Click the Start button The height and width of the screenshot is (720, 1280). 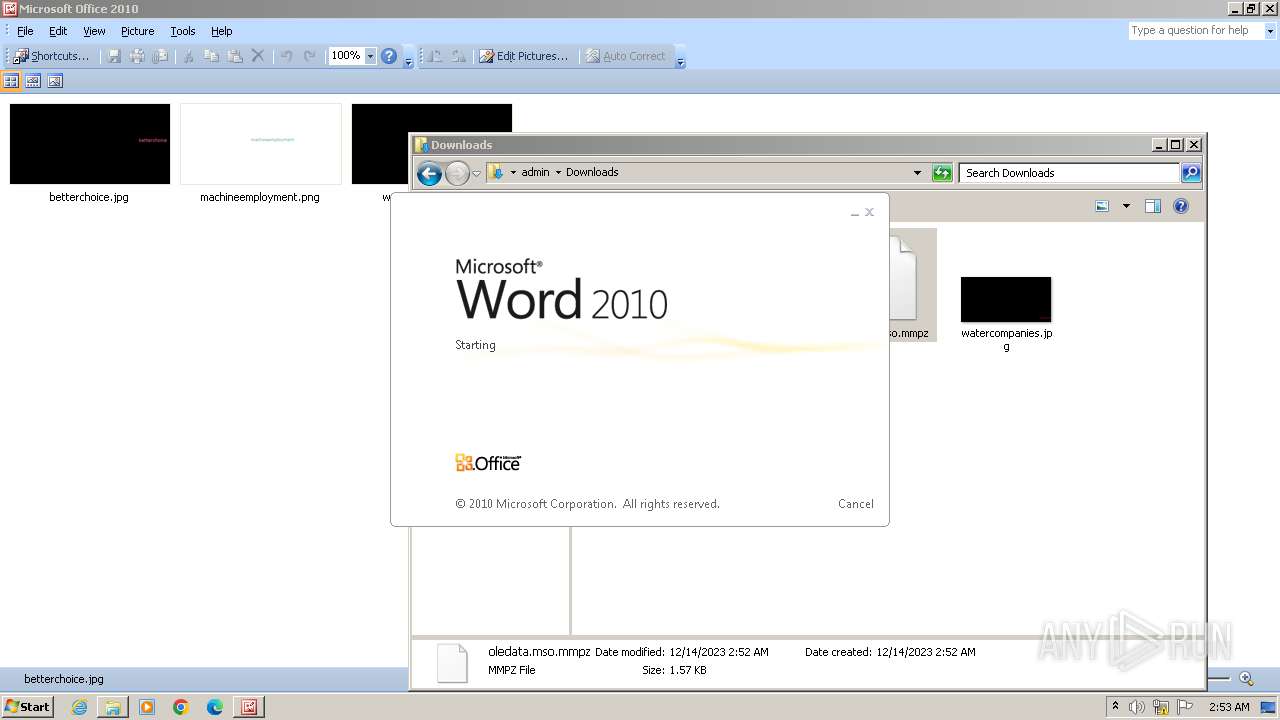coord(28,707)
